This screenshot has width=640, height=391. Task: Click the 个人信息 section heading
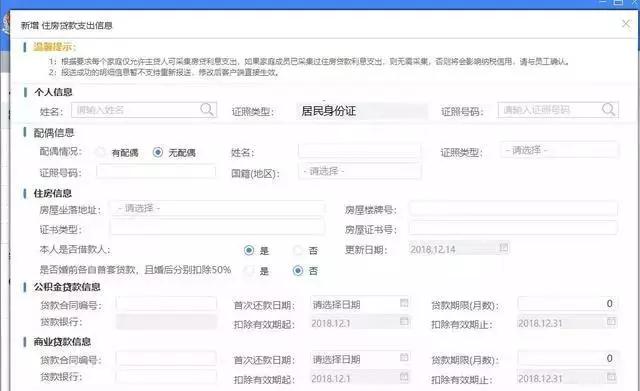53,92
